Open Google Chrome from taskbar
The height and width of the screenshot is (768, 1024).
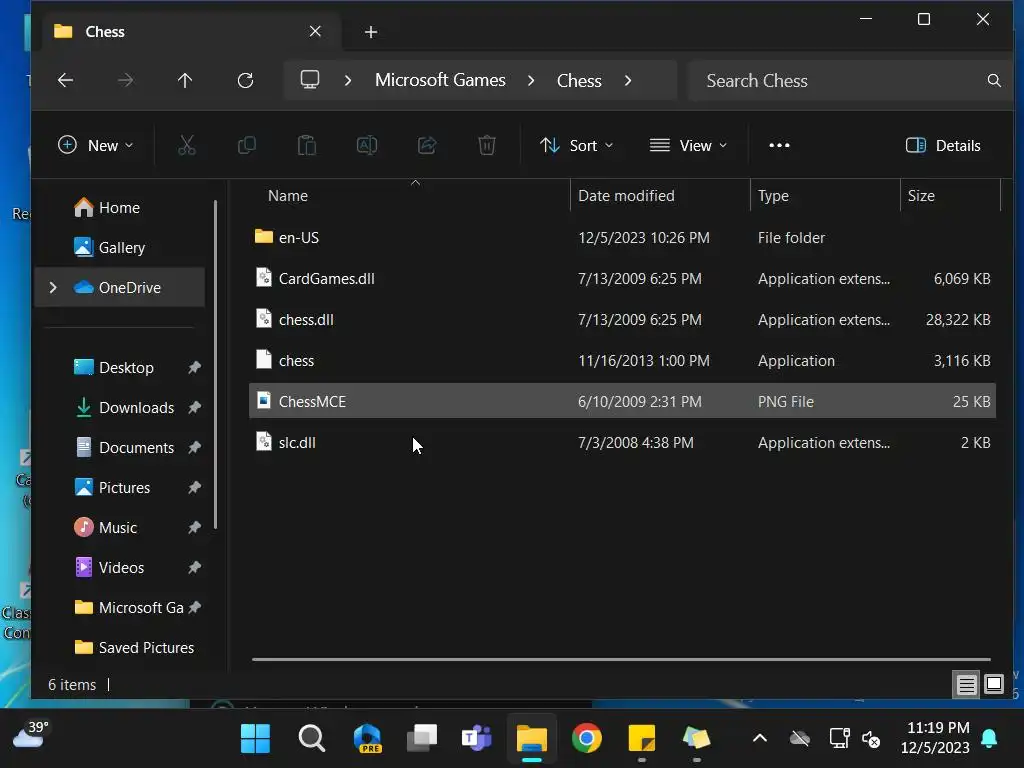click(x=586, y=739)
